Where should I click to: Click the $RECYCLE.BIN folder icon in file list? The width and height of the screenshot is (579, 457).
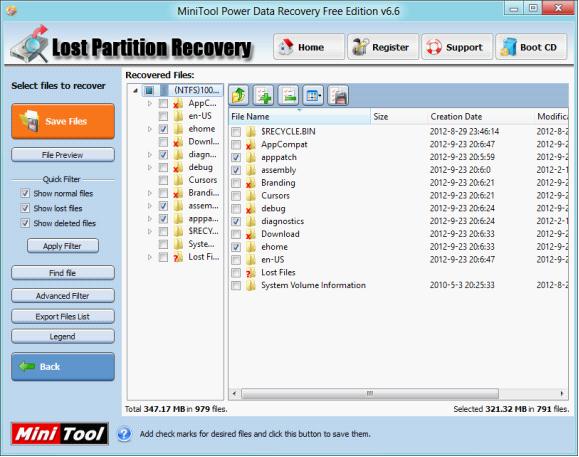point(251,132)
